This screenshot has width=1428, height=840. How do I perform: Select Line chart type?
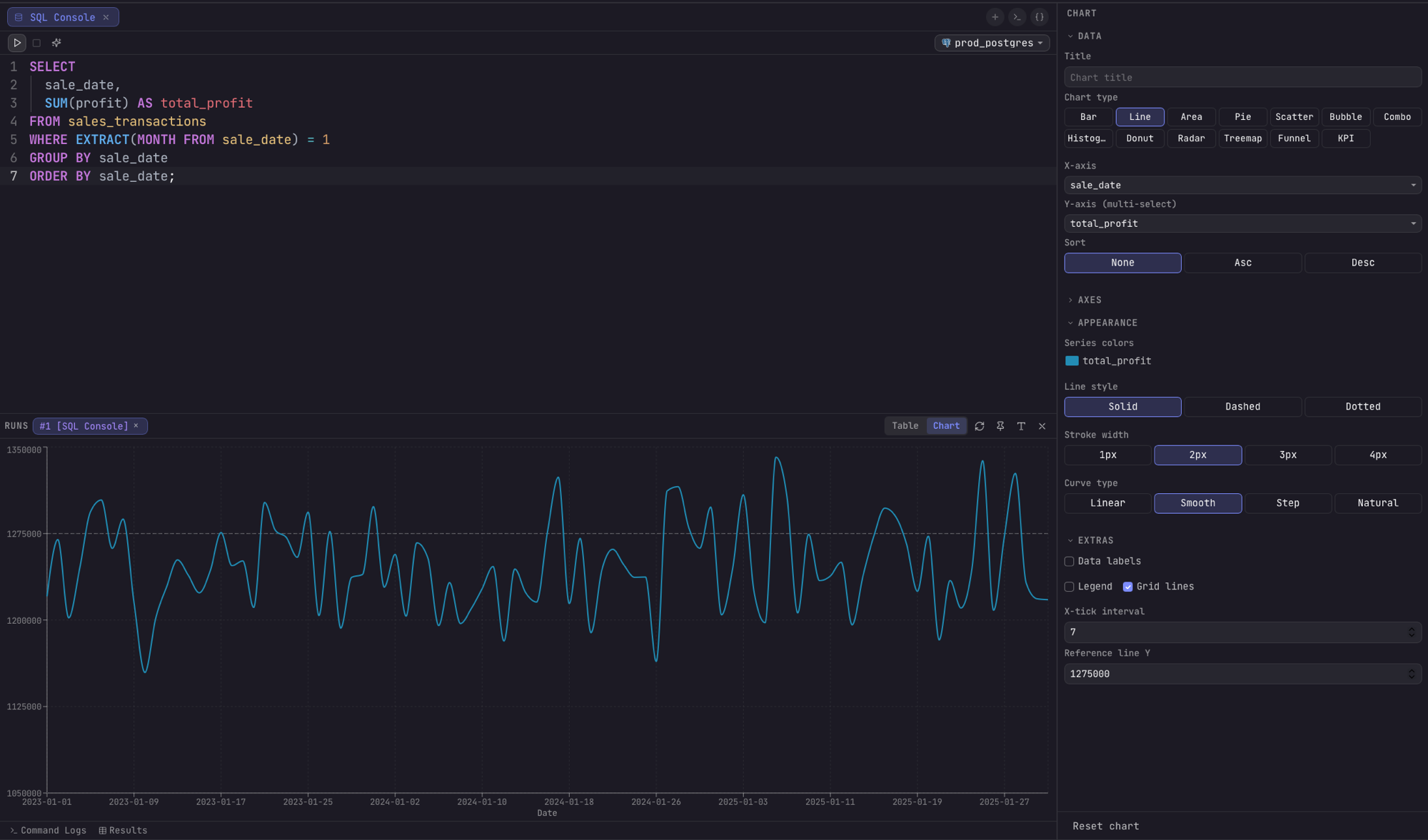tap(1140, 117)
